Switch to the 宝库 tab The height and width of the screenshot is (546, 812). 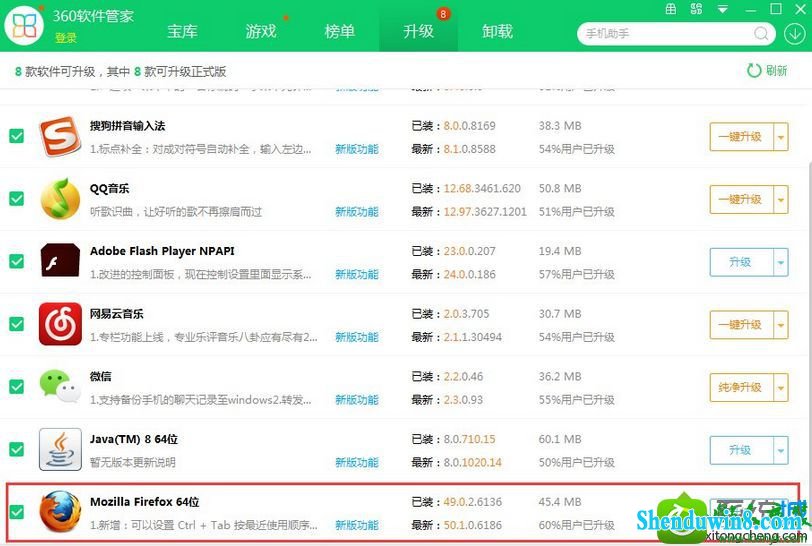click(182, 32)
